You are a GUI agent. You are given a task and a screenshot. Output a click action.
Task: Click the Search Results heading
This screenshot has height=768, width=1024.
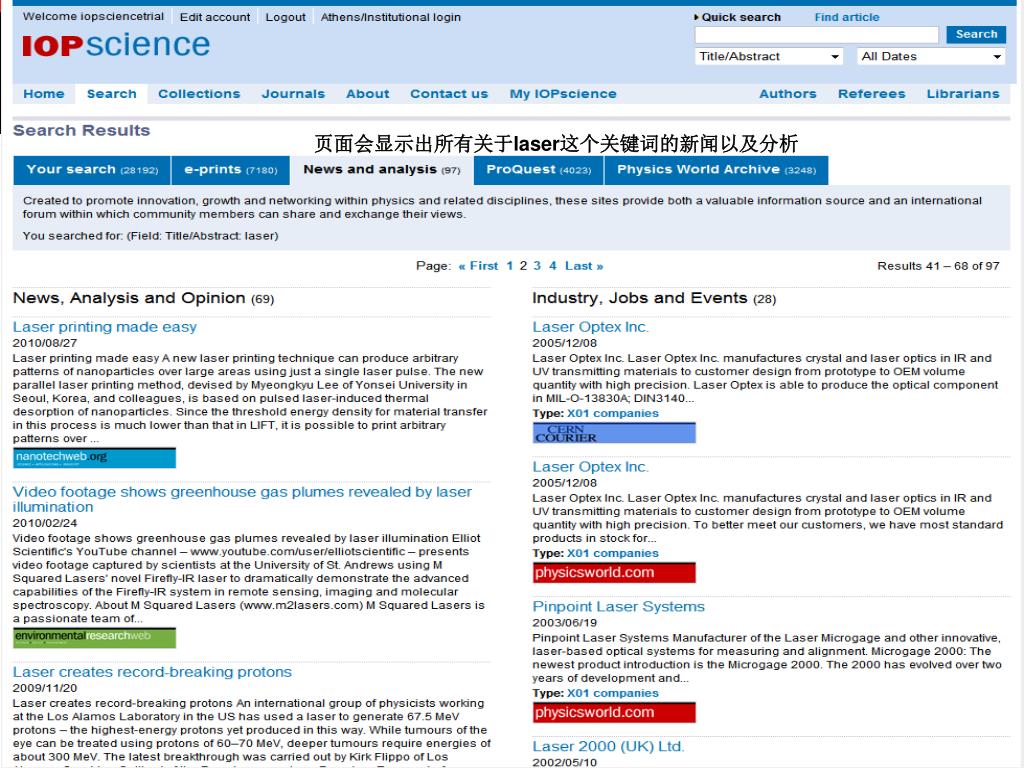[x=82, y=131]
